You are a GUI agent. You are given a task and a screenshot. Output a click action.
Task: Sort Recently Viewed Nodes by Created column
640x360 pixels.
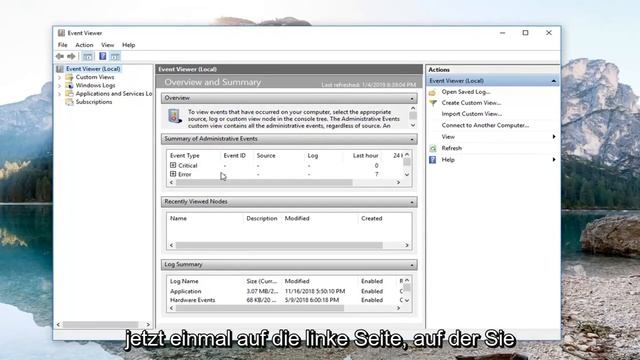click(x=371, y=218)
